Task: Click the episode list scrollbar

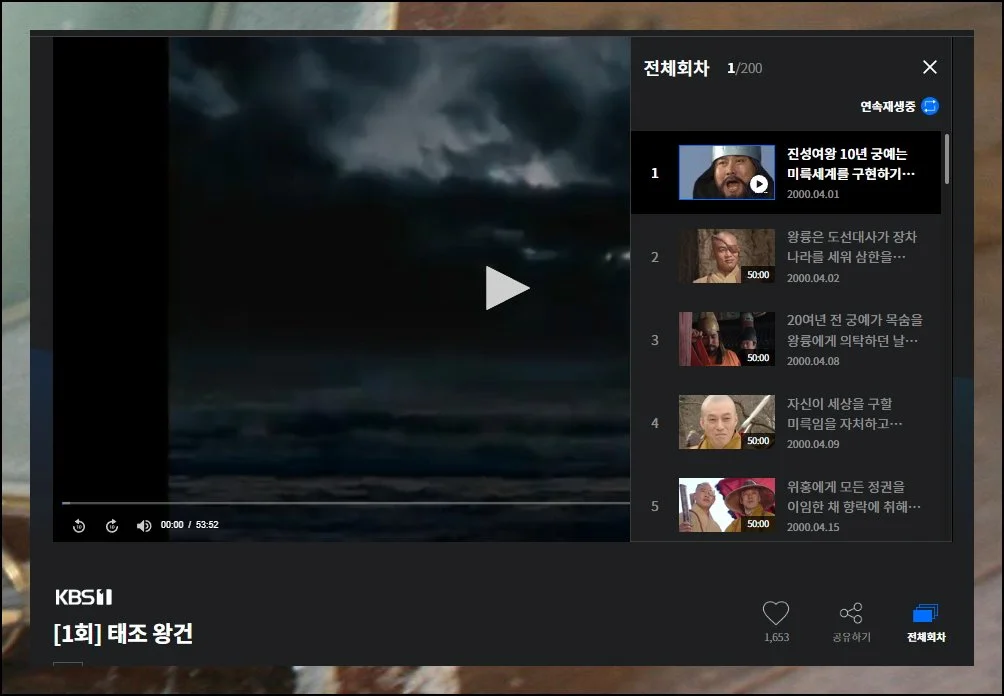Action: (946, 160)
